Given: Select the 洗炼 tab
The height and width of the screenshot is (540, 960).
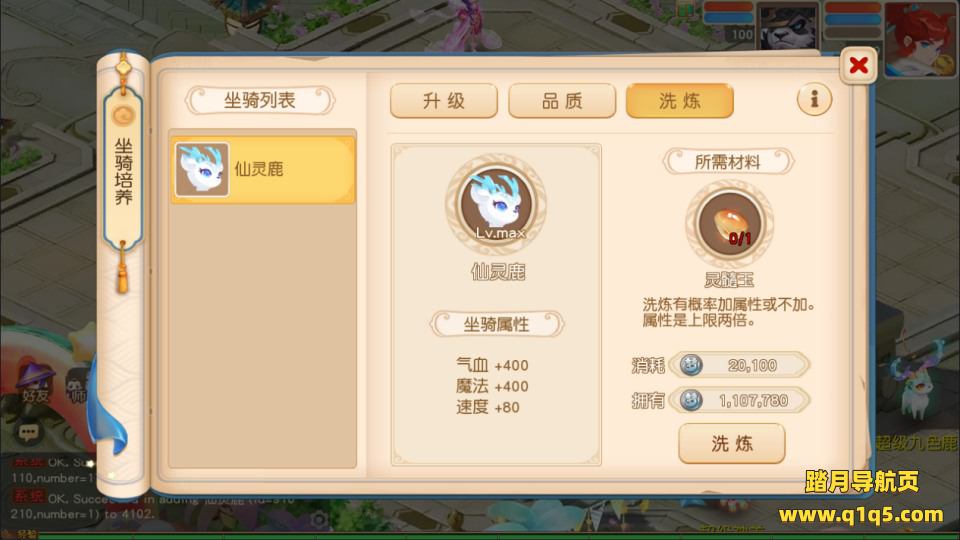Looking at the screenshot, I should (x=680, y=100).
